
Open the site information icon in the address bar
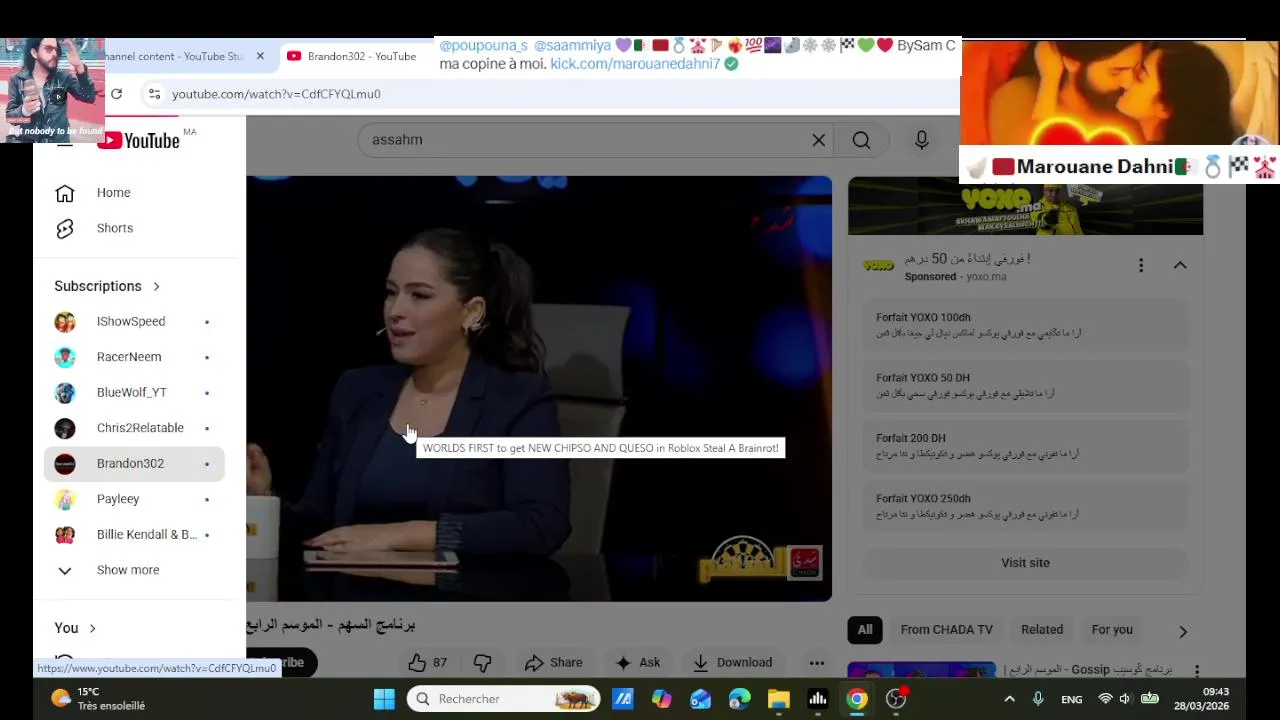pos(154,94)
